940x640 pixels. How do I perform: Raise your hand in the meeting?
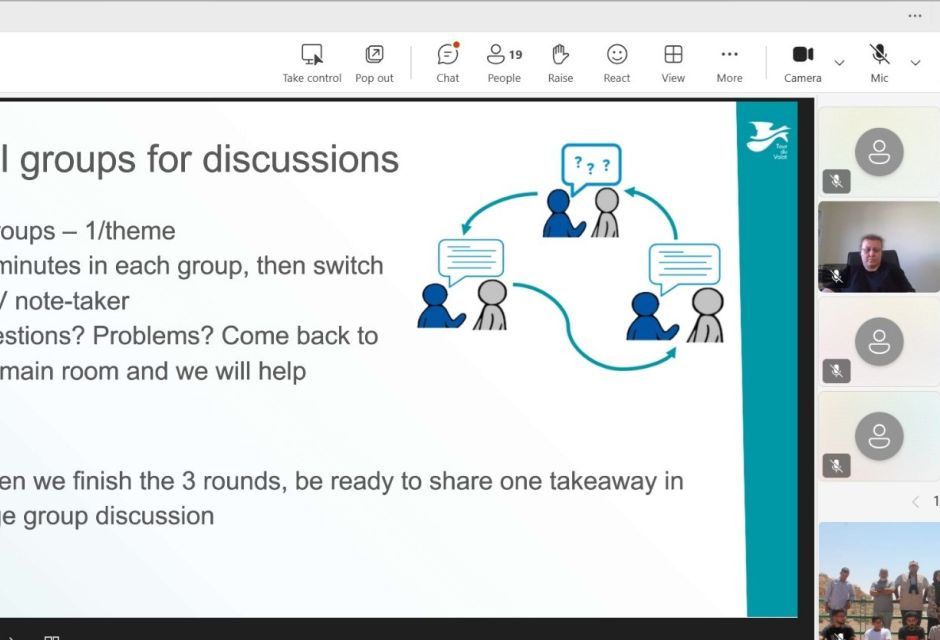[560, 62]
